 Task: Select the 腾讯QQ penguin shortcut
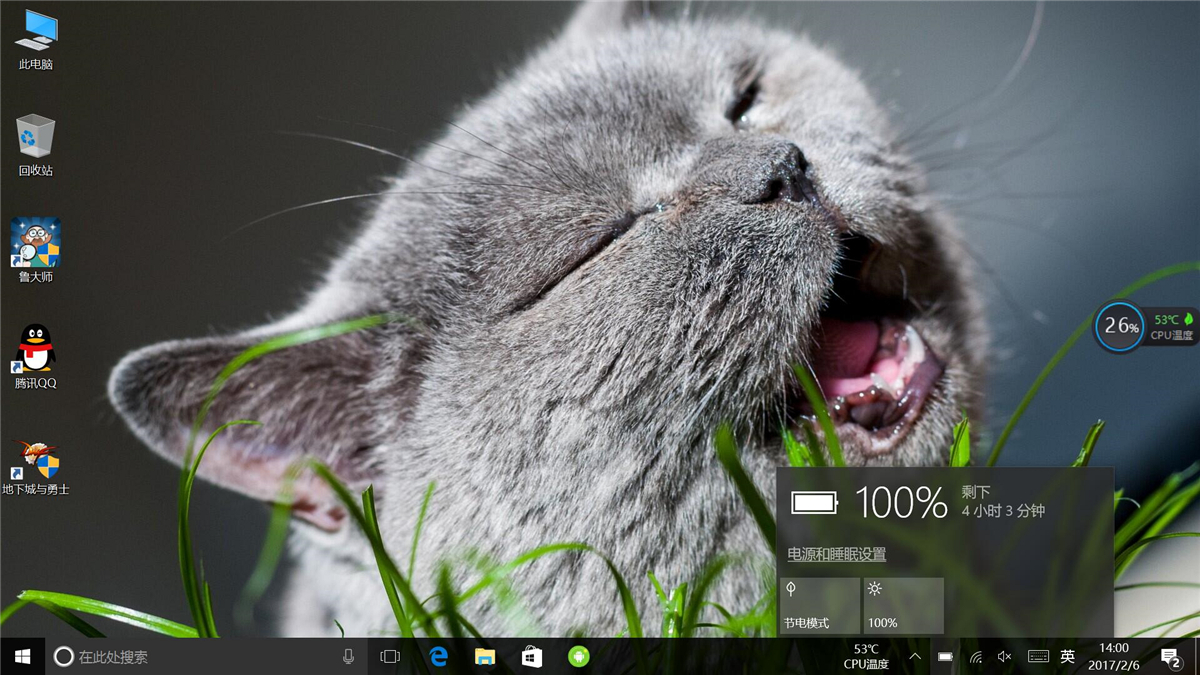tap(35, 350)
